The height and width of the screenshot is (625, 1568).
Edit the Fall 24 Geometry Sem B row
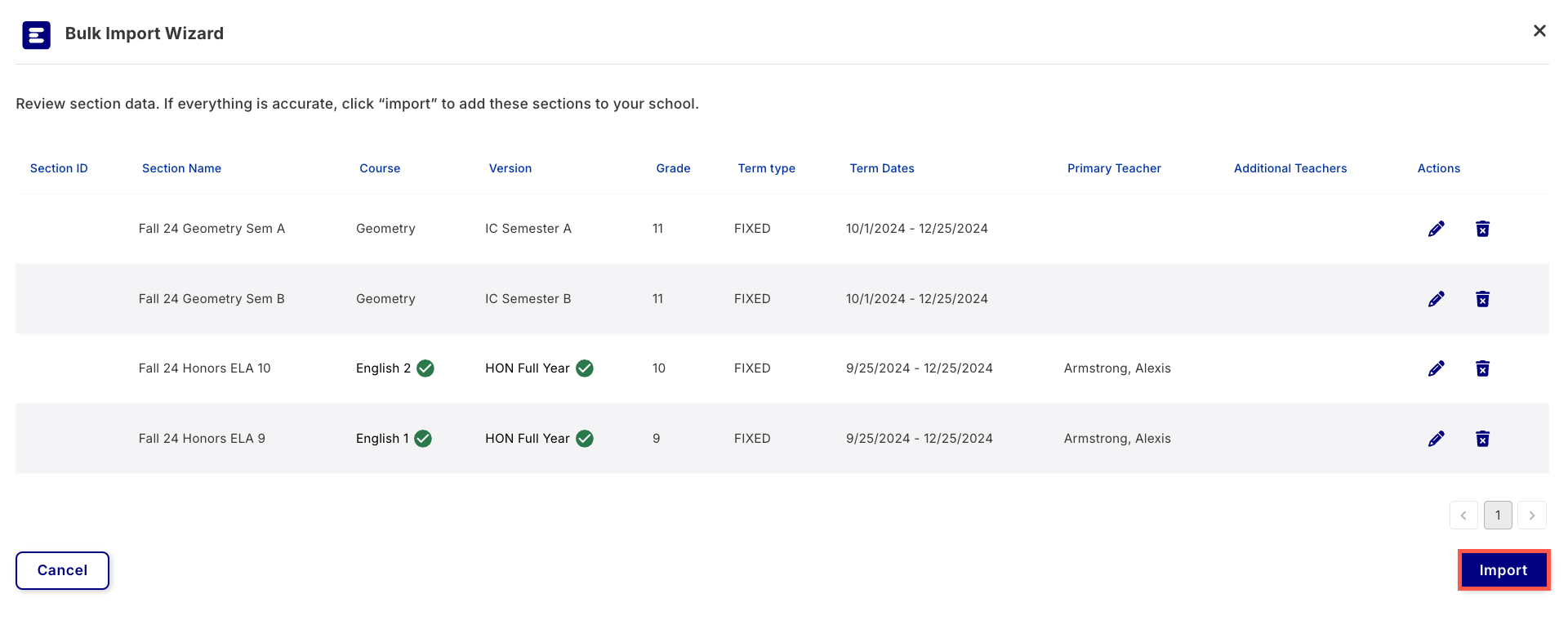(1436, 299)
